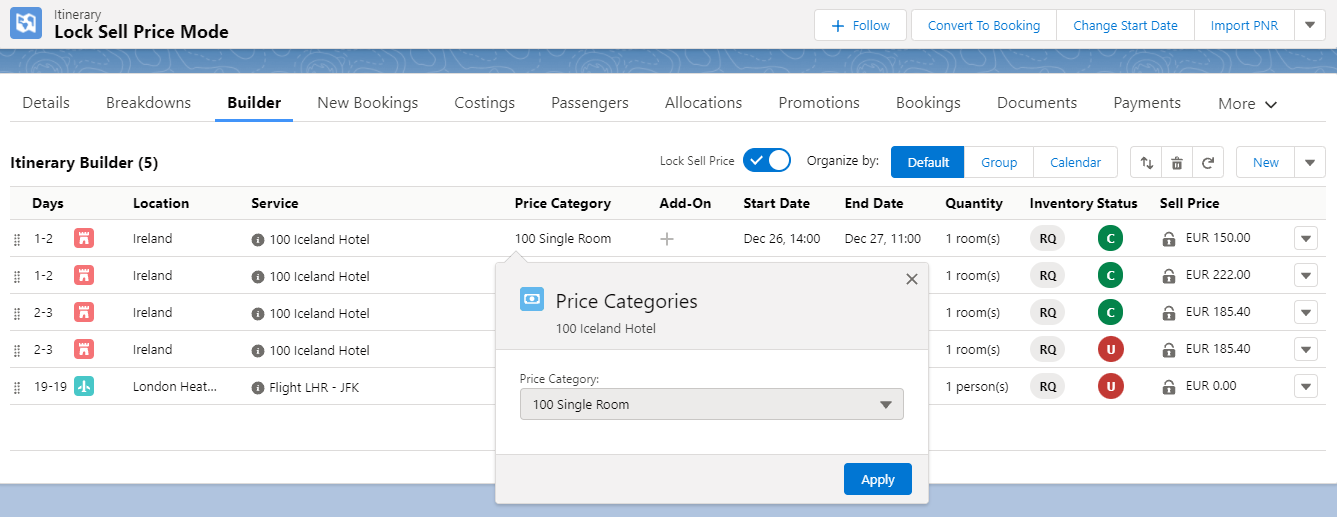Screen dimensions: 1337x517
Task: Organize by Group
Action: (998, 162)
